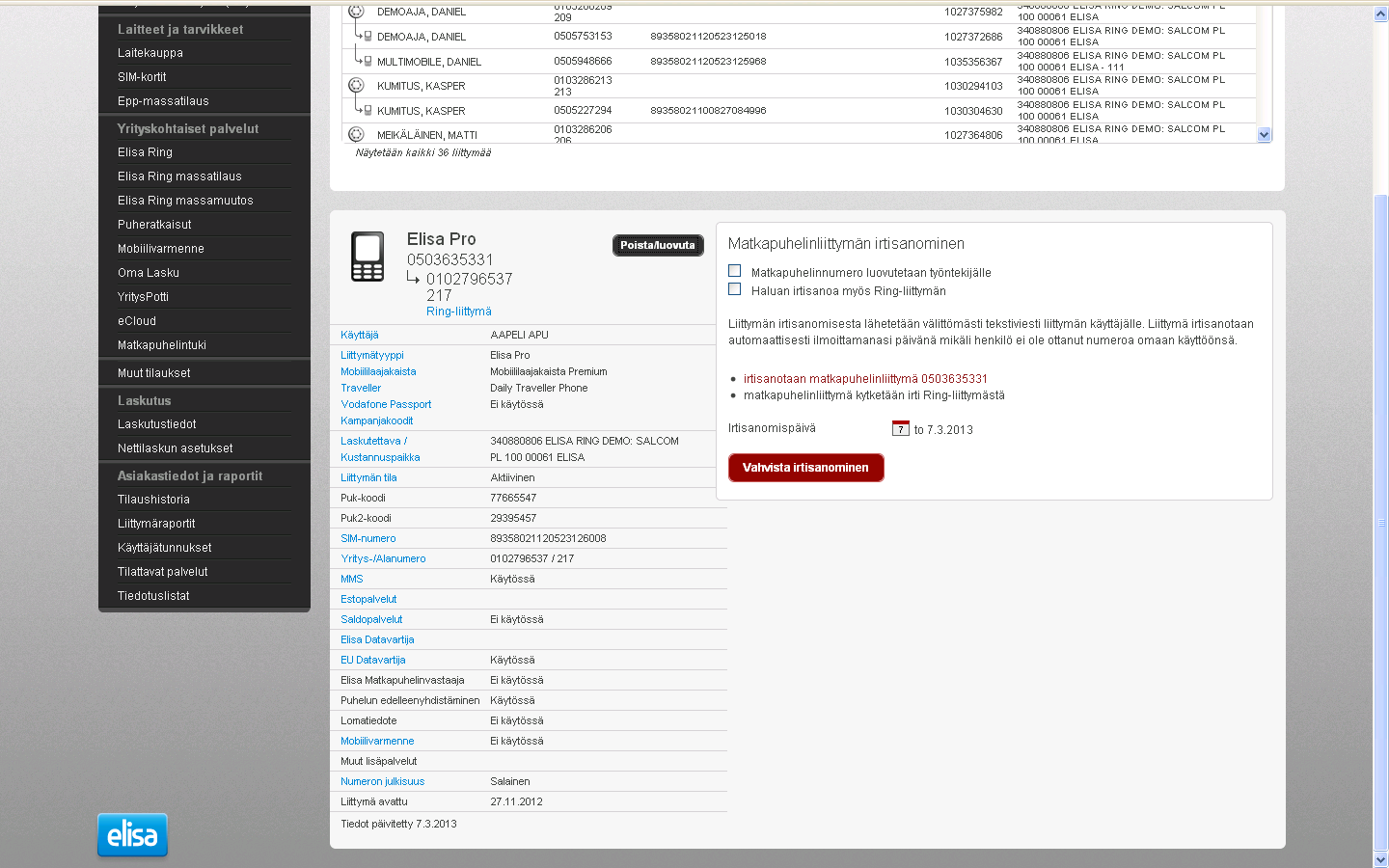Click the SIM icon on DEMOAJA, DANIEL 0505753153 row
Screen dimensions: 1389x868
click(x=368, y=36)
